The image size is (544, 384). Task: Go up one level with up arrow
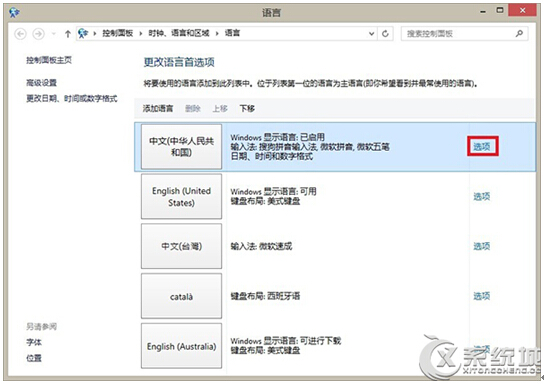click(68, 34)
